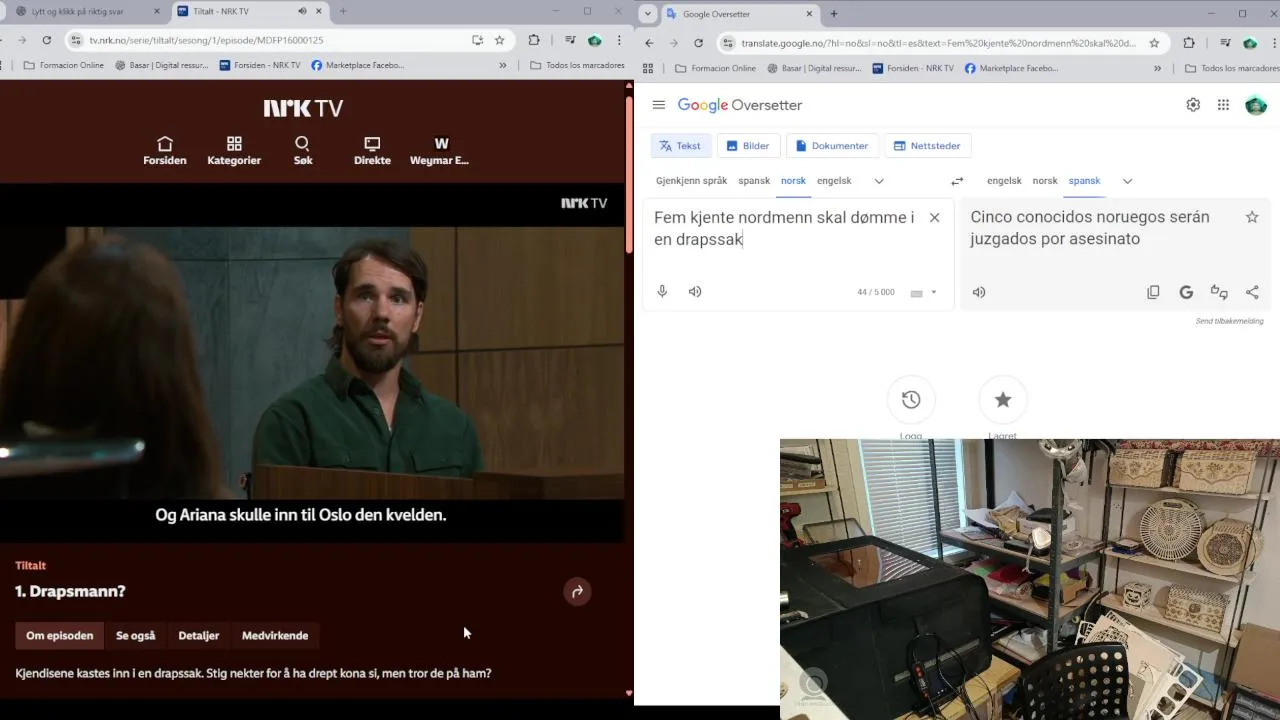The image size is (1280, 720).
Task: Share the Drapsmann episode with arrow button
Action: (x=577, y=592)
